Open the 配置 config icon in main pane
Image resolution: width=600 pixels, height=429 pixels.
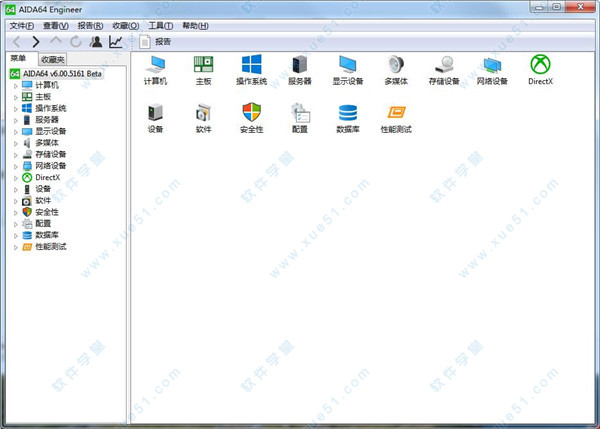(300, 118)
